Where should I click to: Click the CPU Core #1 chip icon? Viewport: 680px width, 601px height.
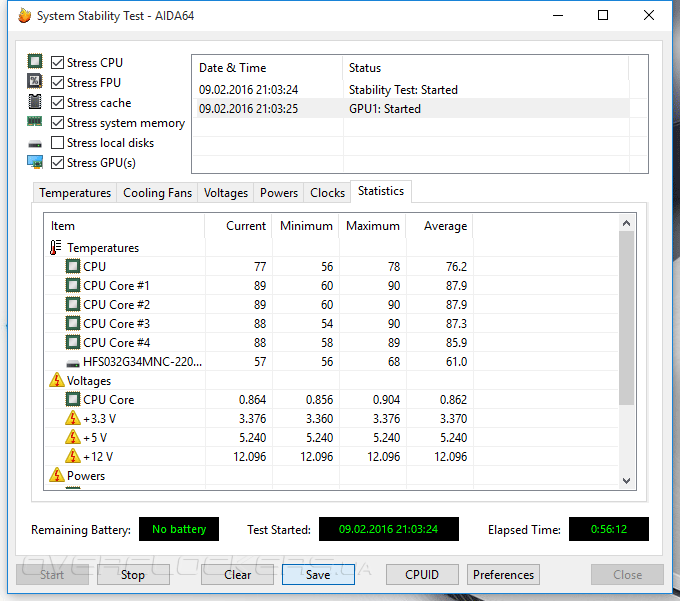pyautogui.click(x=73, y=285)
